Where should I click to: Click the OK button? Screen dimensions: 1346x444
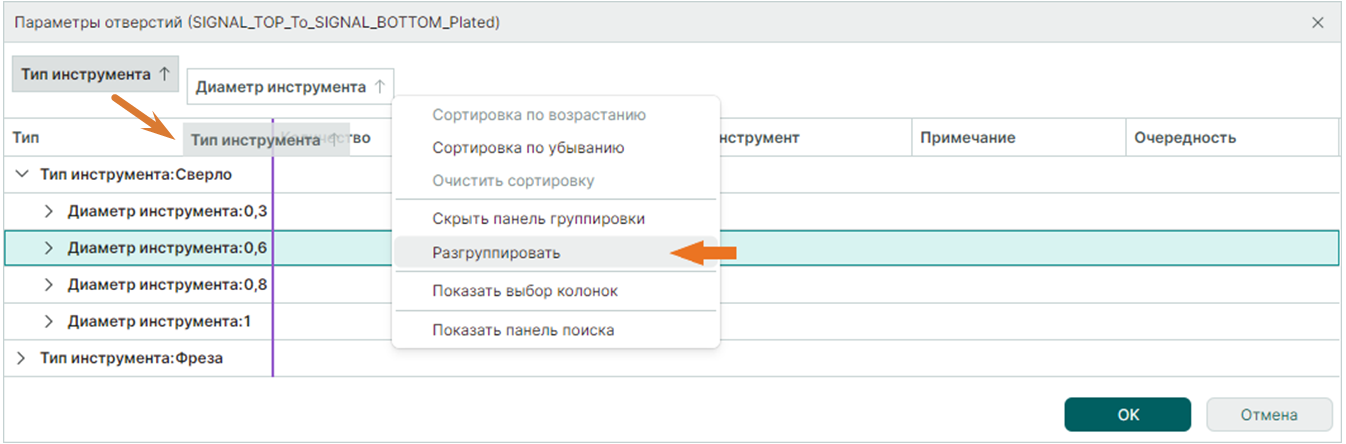click(1127, 414)
